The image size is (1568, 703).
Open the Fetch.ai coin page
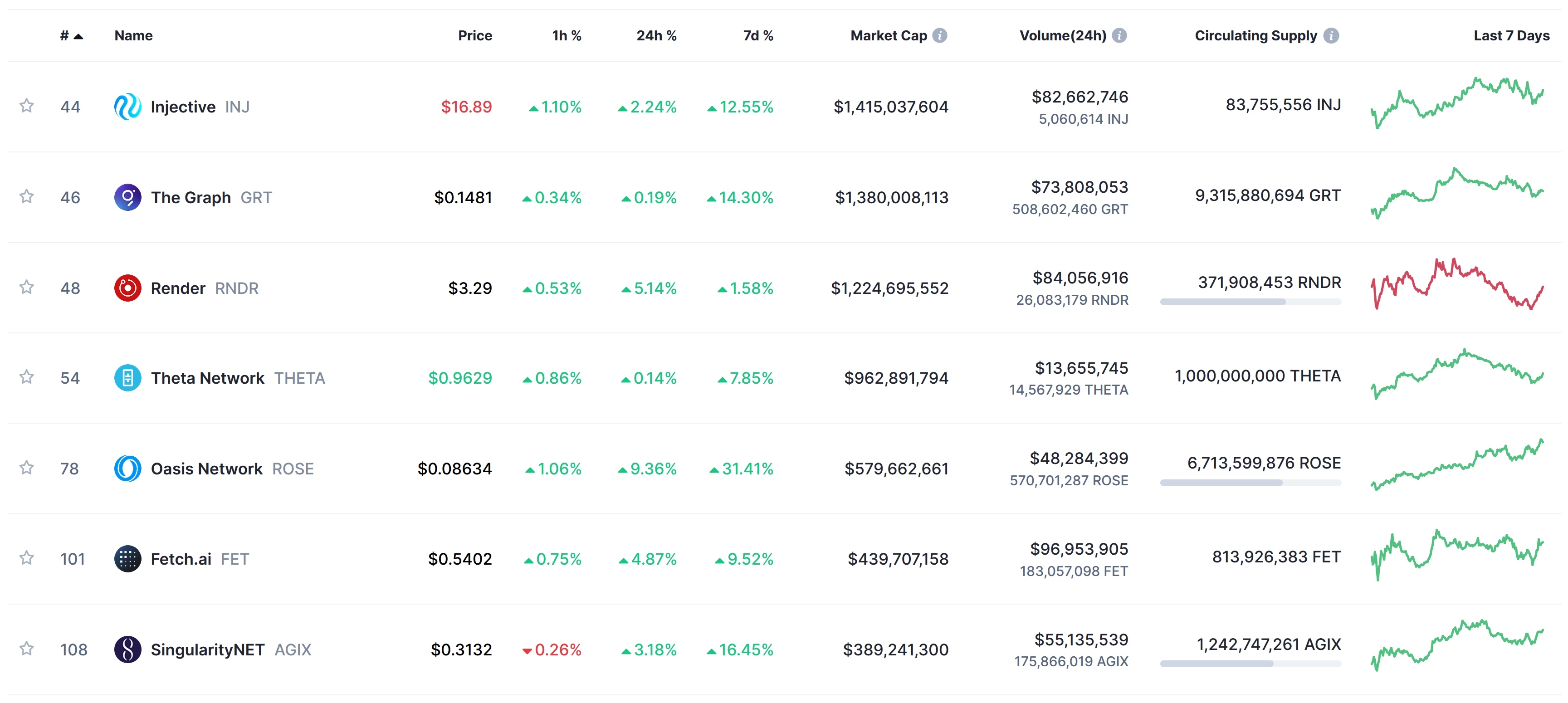pyautogui.click(x=181, y=559)
